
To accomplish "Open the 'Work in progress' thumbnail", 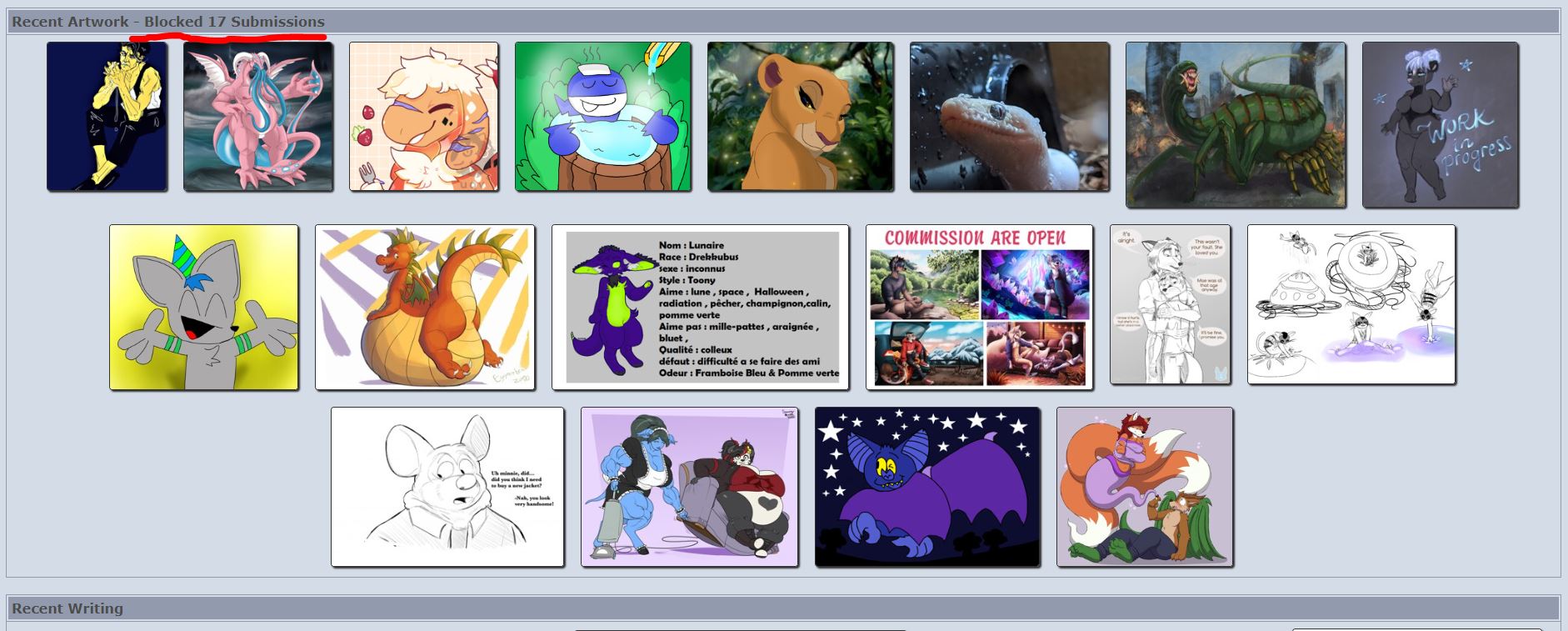I will (x=1441, y=125).
